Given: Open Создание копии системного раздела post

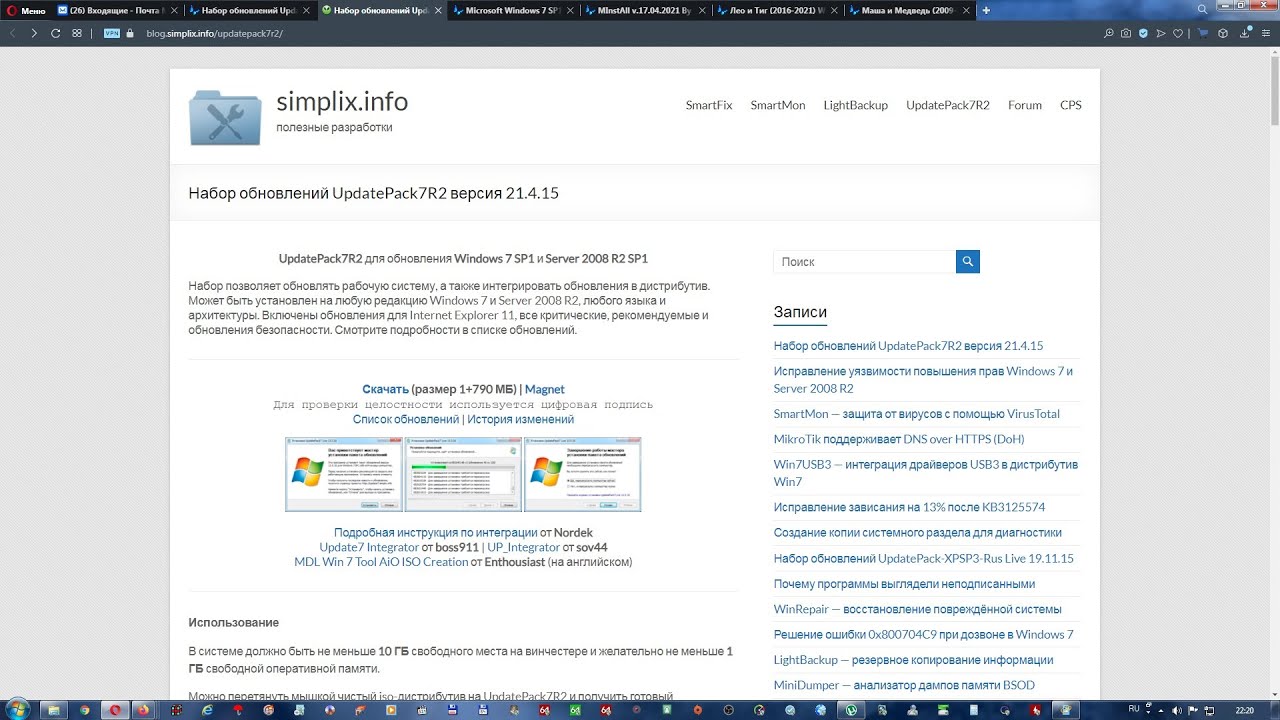Looking at the screenshot, I should [x=917, y=533].
